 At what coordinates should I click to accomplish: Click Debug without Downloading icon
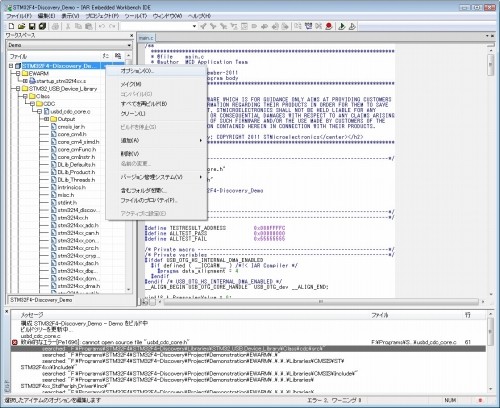352,26
